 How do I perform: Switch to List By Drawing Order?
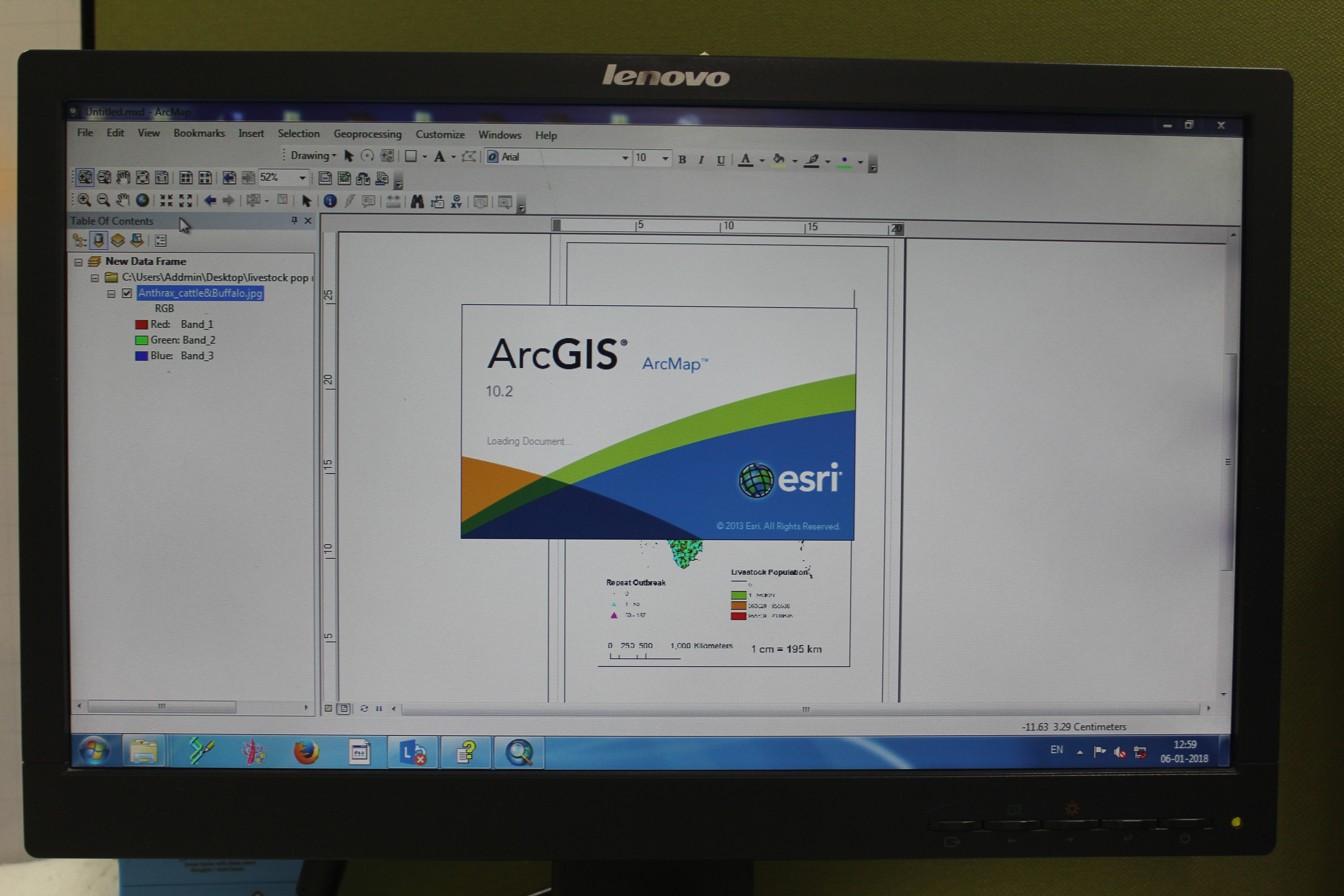pos(79,241)
